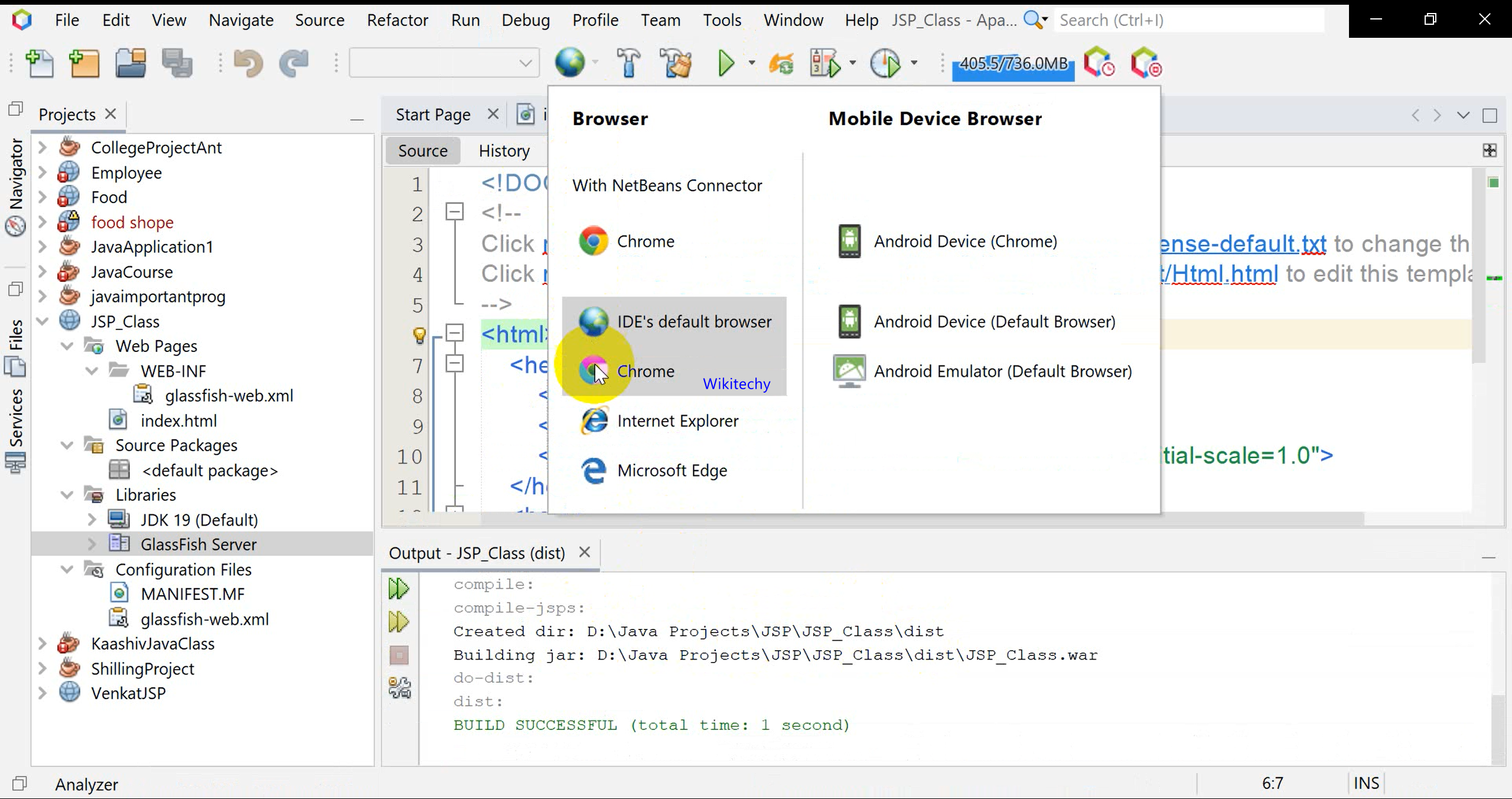Expand the GlassFish Server library node

92,544
